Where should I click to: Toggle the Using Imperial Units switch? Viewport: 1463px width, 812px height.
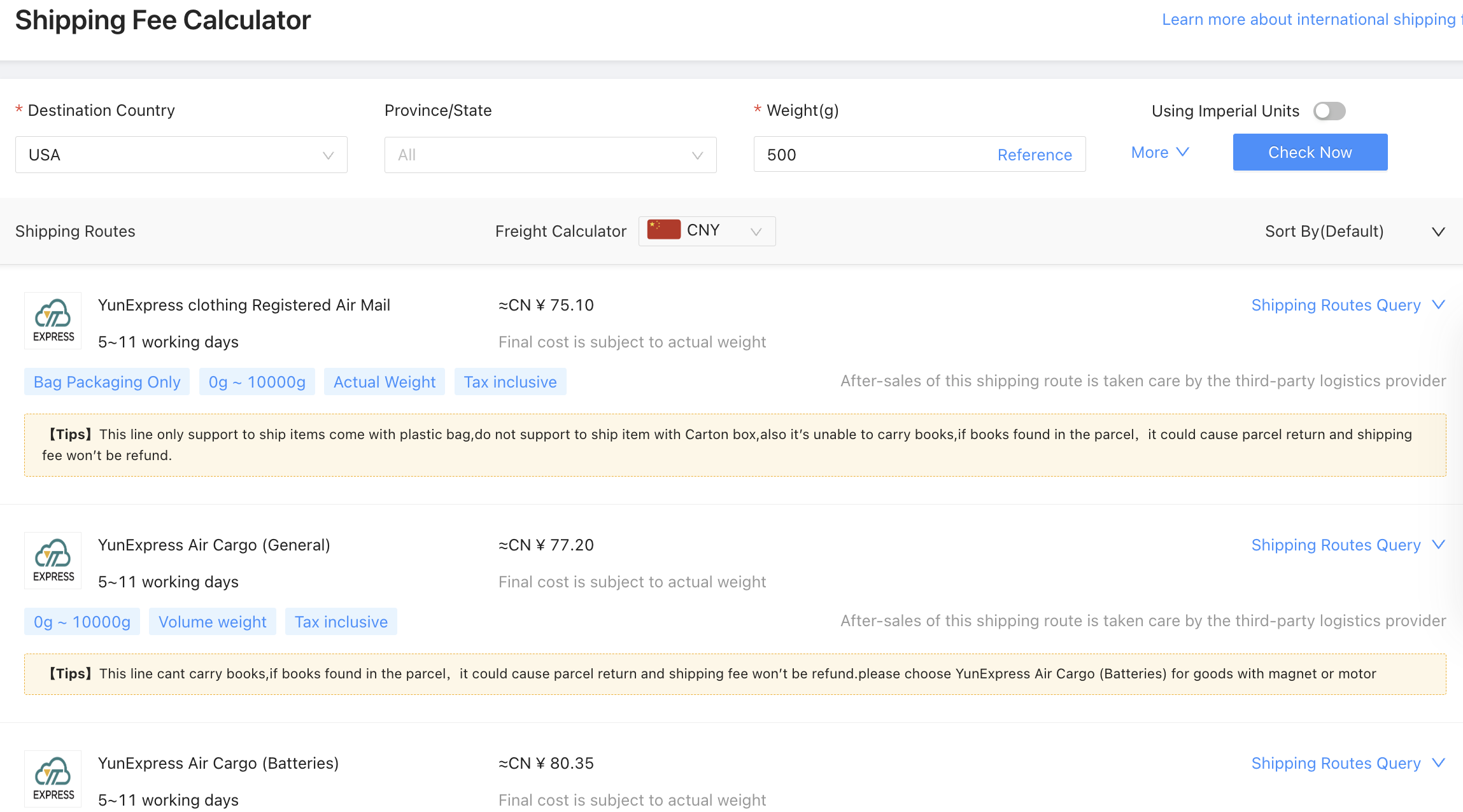[x=1329, y=111]
